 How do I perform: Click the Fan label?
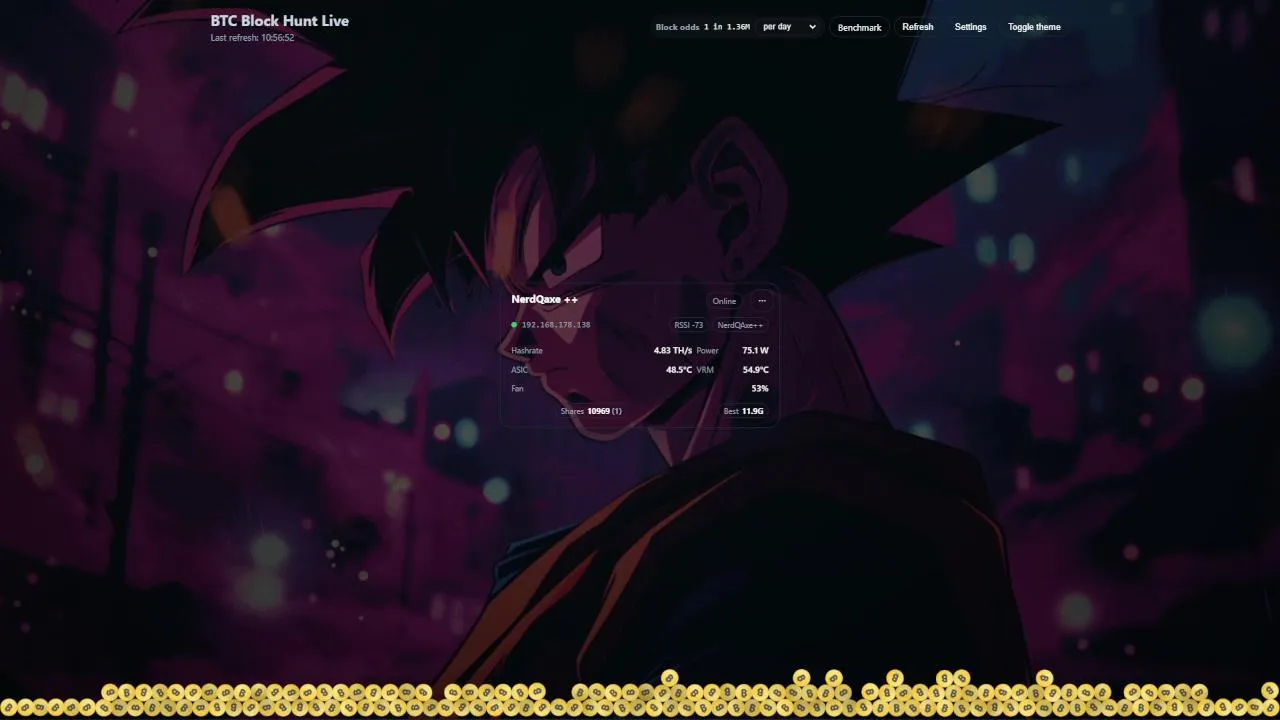[x=517, y=389]
